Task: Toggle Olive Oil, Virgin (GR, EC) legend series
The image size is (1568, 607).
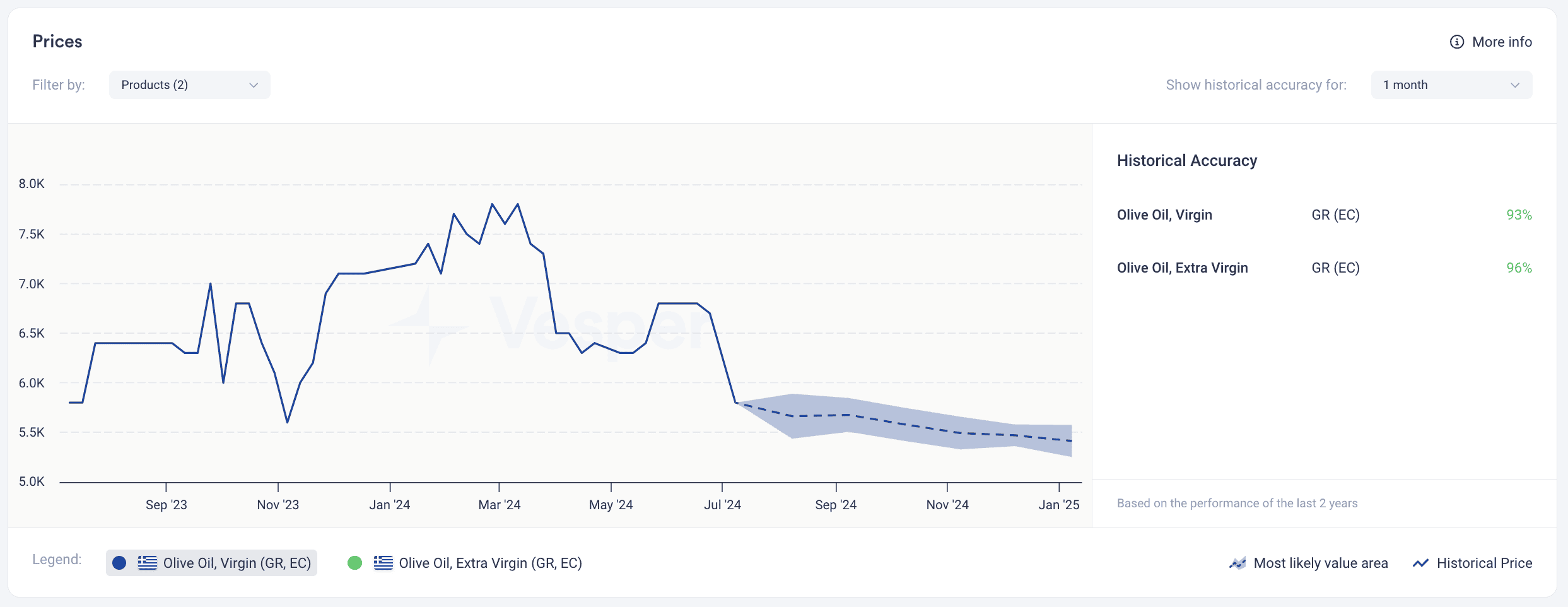Action: [x=211, y=563]
